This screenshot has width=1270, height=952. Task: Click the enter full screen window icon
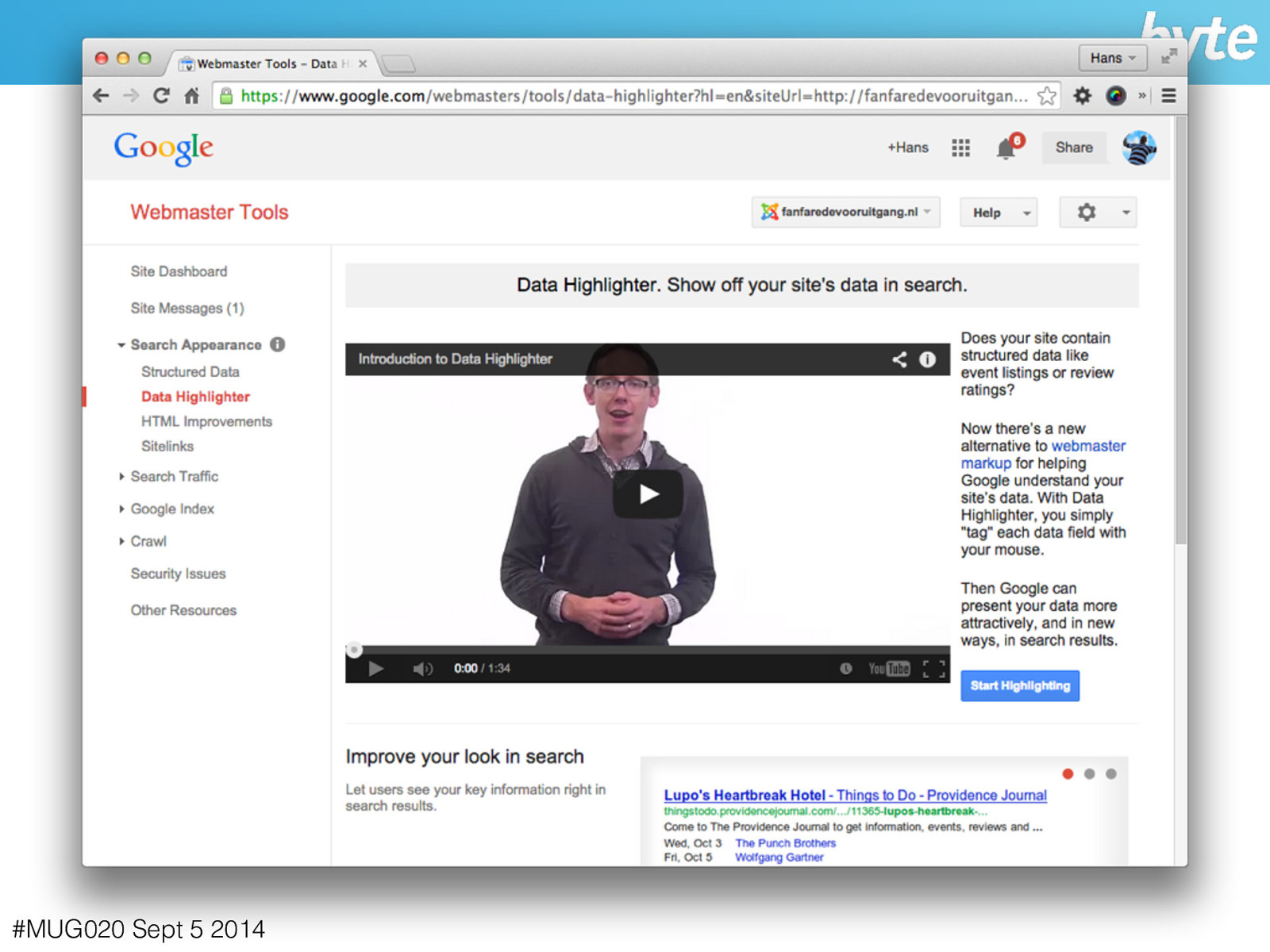click(x=1168, y=57)
